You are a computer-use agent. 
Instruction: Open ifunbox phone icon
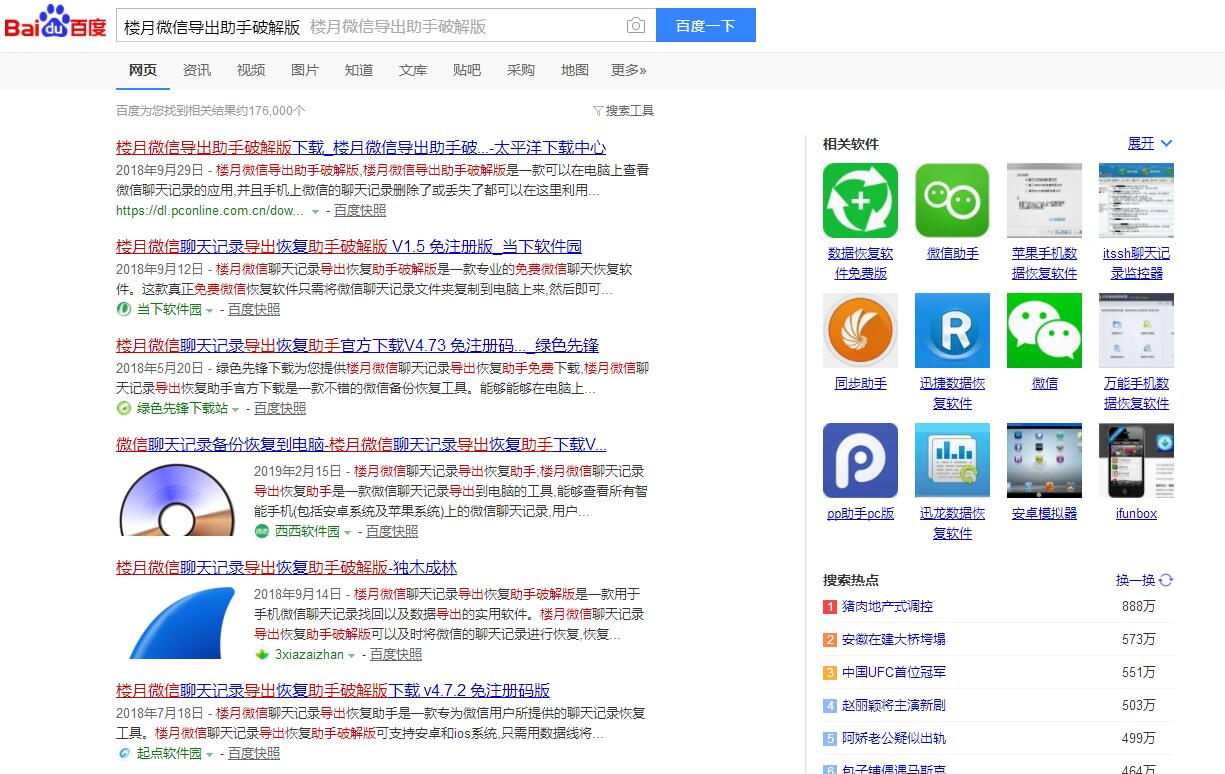[x=1136, y=460]
